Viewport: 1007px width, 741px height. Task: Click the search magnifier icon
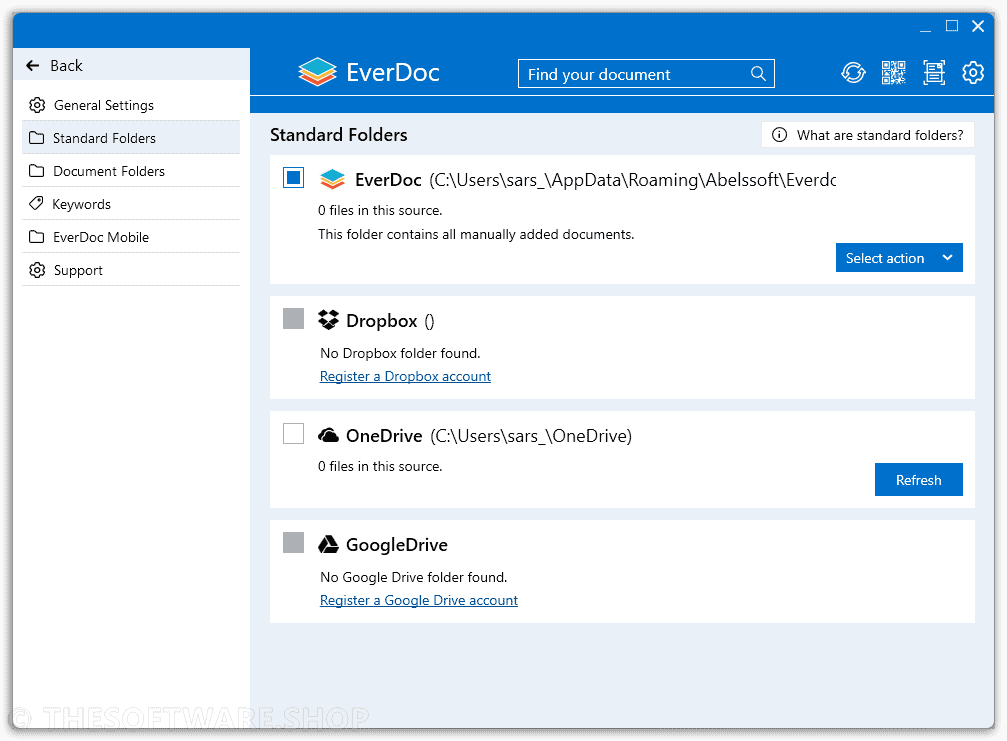pos(758,74)
